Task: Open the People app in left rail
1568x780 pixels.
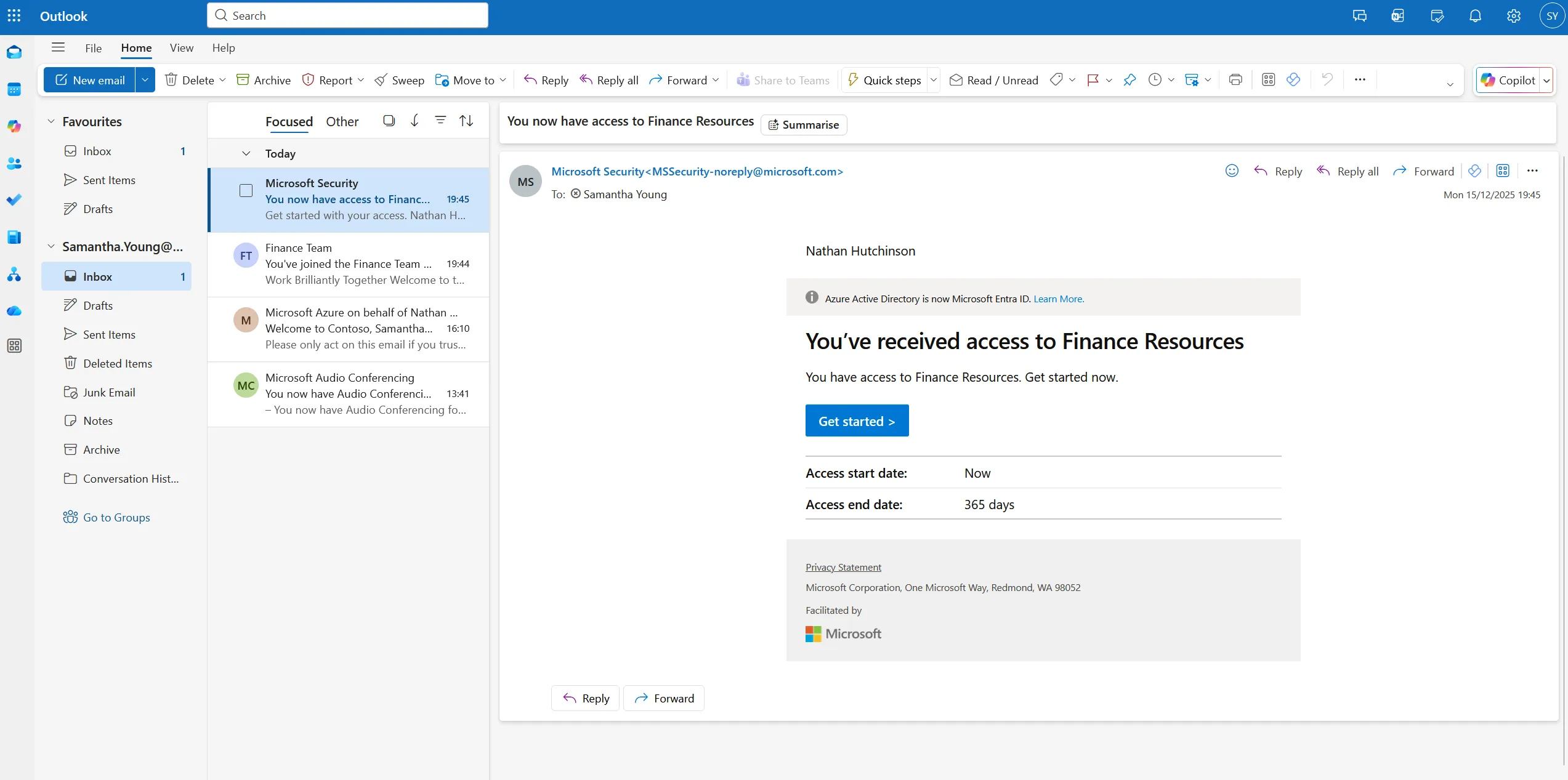Action: [x=14, y=163]
